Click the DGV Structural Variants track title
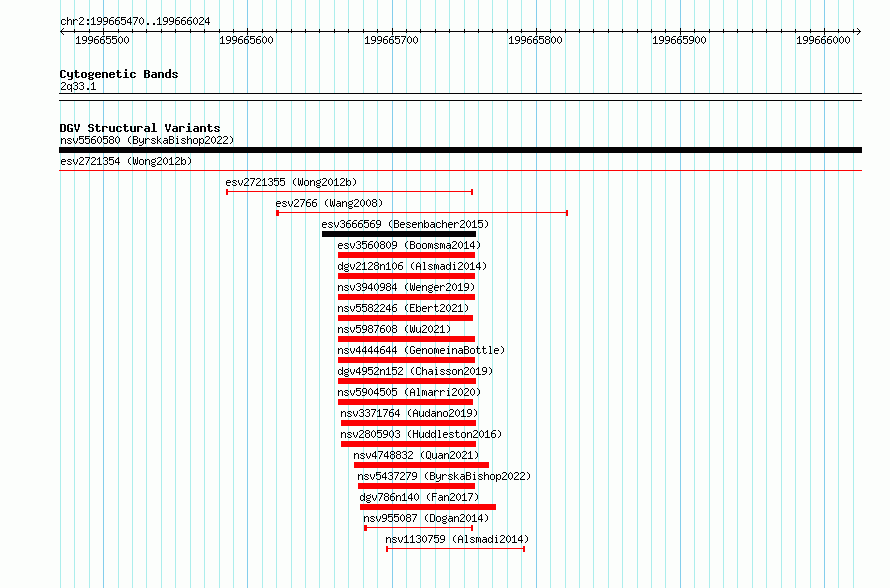 point(140,128)
